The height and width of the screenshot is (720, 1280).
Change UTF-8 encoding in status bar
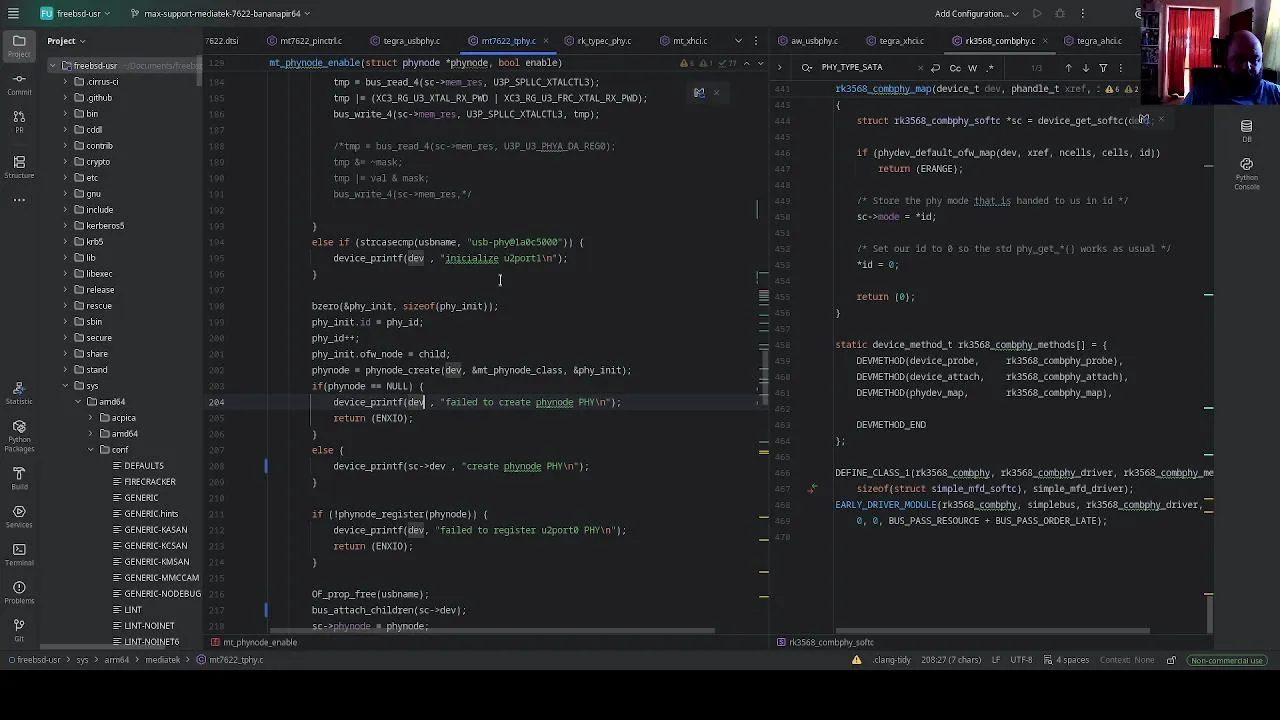[1021, 660]
